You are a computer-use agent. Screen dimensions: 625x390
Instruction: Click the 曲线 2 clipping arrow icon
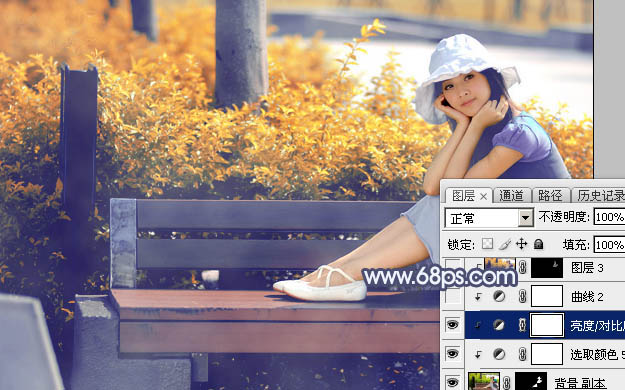(478, 296)
